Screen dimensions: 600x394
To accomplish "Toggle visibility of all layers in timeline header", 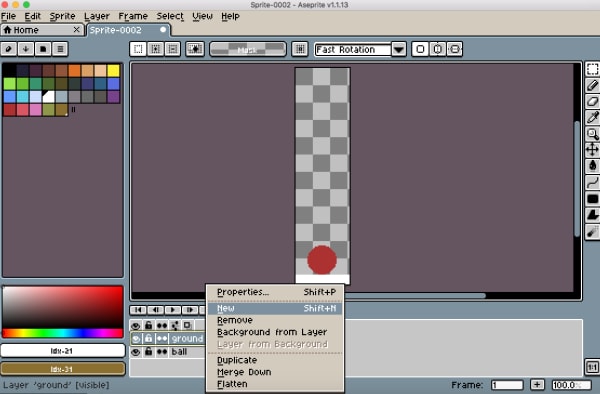I will pyautogui.click(x=135, y=326).
